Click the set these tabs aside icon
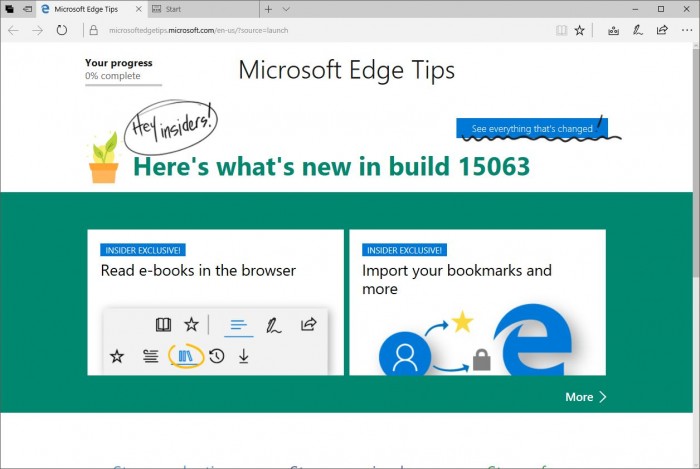The width and height of the screenshot is (700, 469). coord(28,9)
